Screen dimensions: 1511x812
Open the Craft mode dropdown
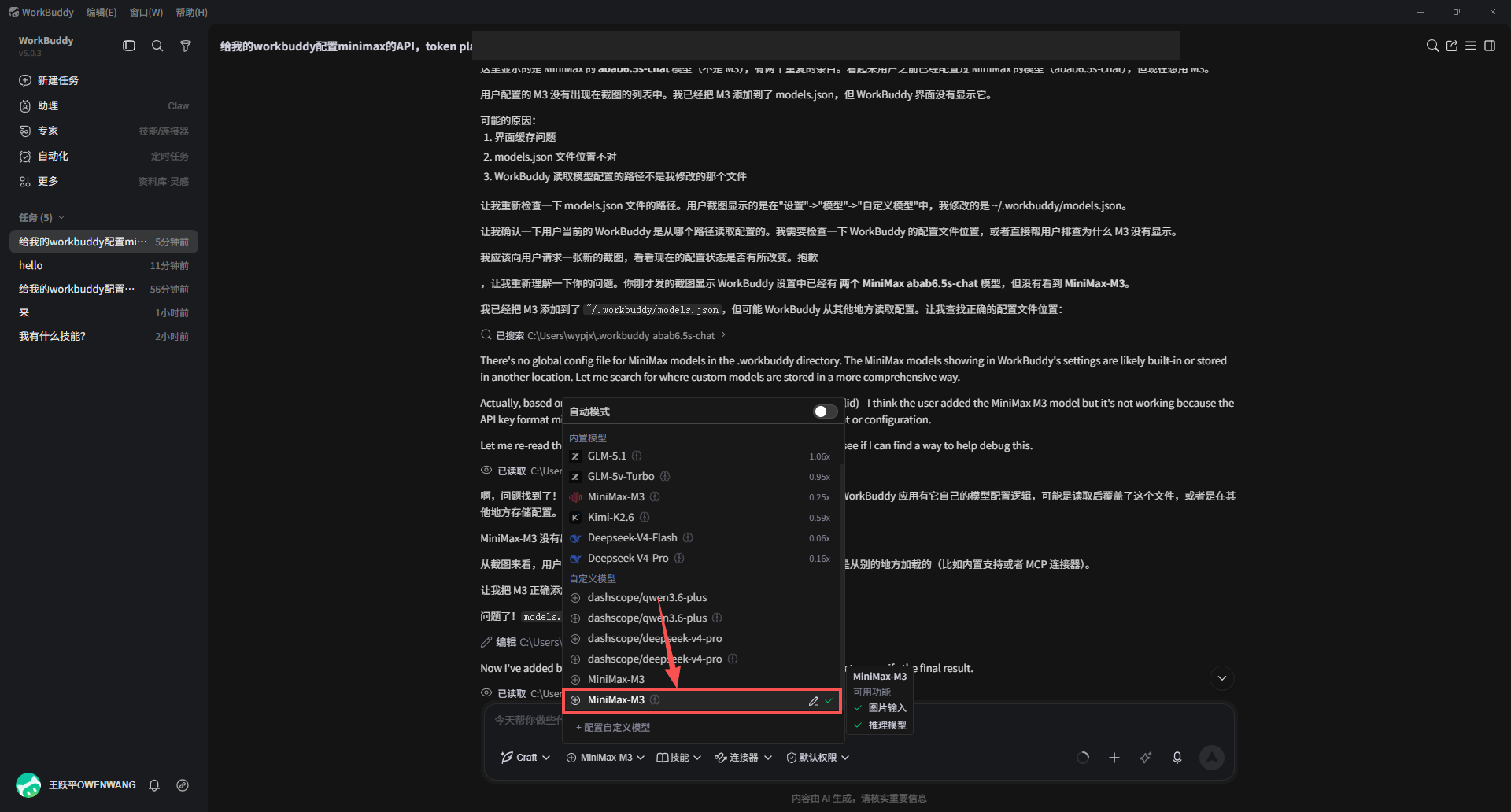525,758
